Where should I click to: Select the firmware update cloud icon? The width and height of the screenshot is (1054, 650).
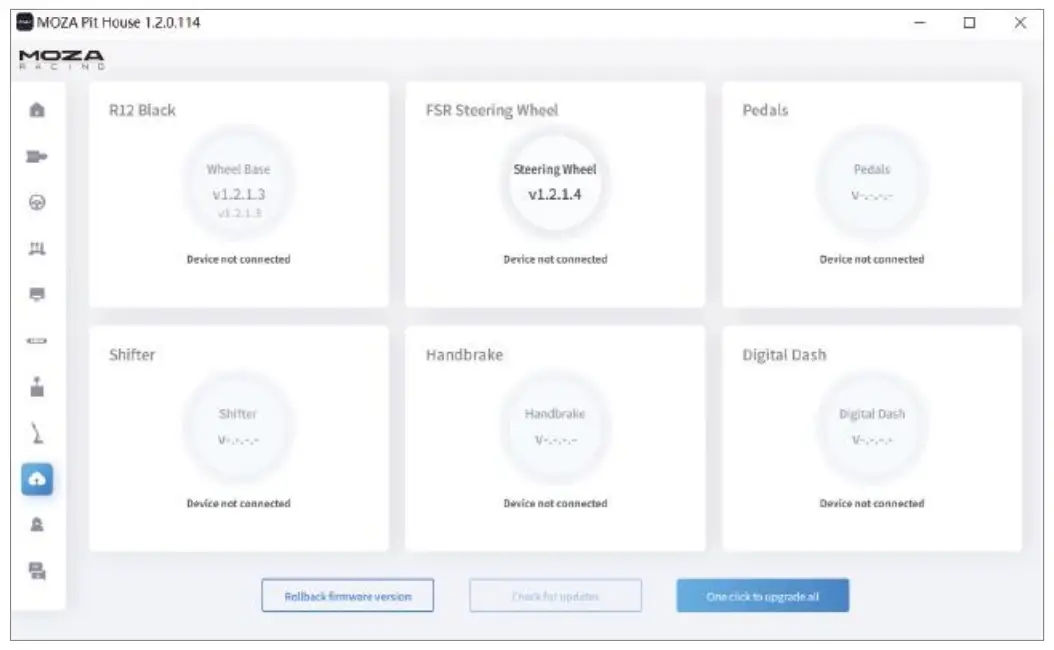38,480
